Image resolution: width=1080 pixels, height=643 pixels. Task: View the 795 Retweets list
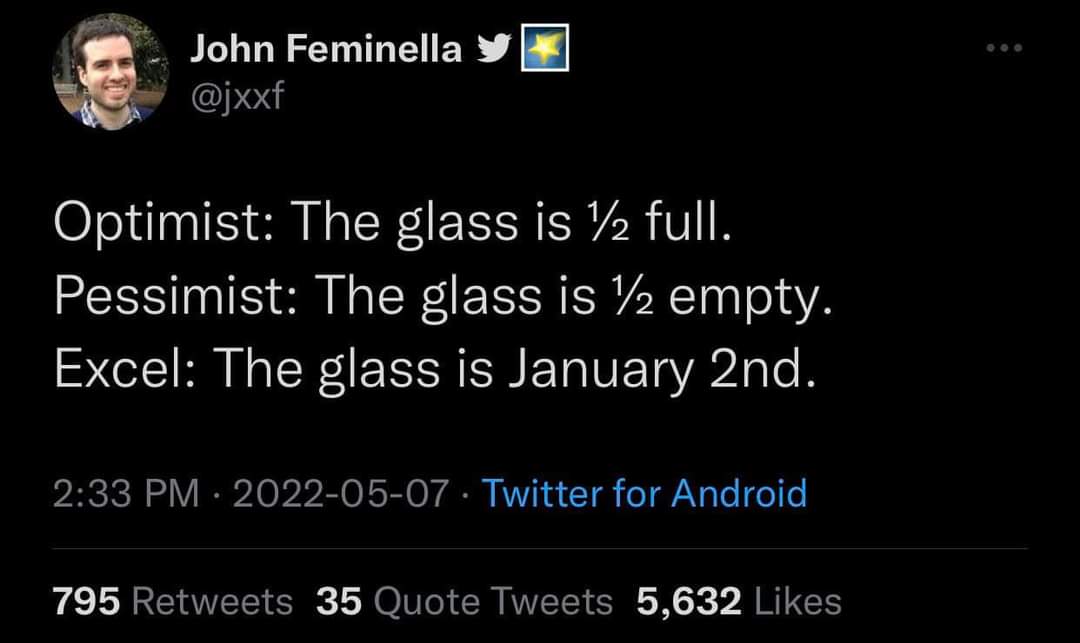pyautogui.click(x=173, y=601)
